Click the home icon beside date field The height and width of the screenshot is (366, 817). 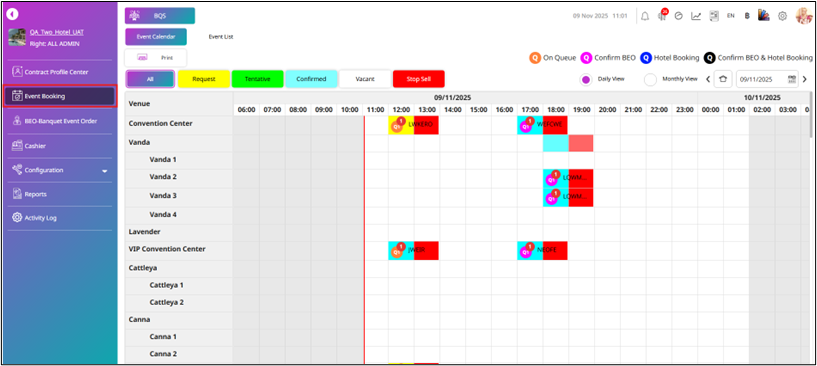722,79
